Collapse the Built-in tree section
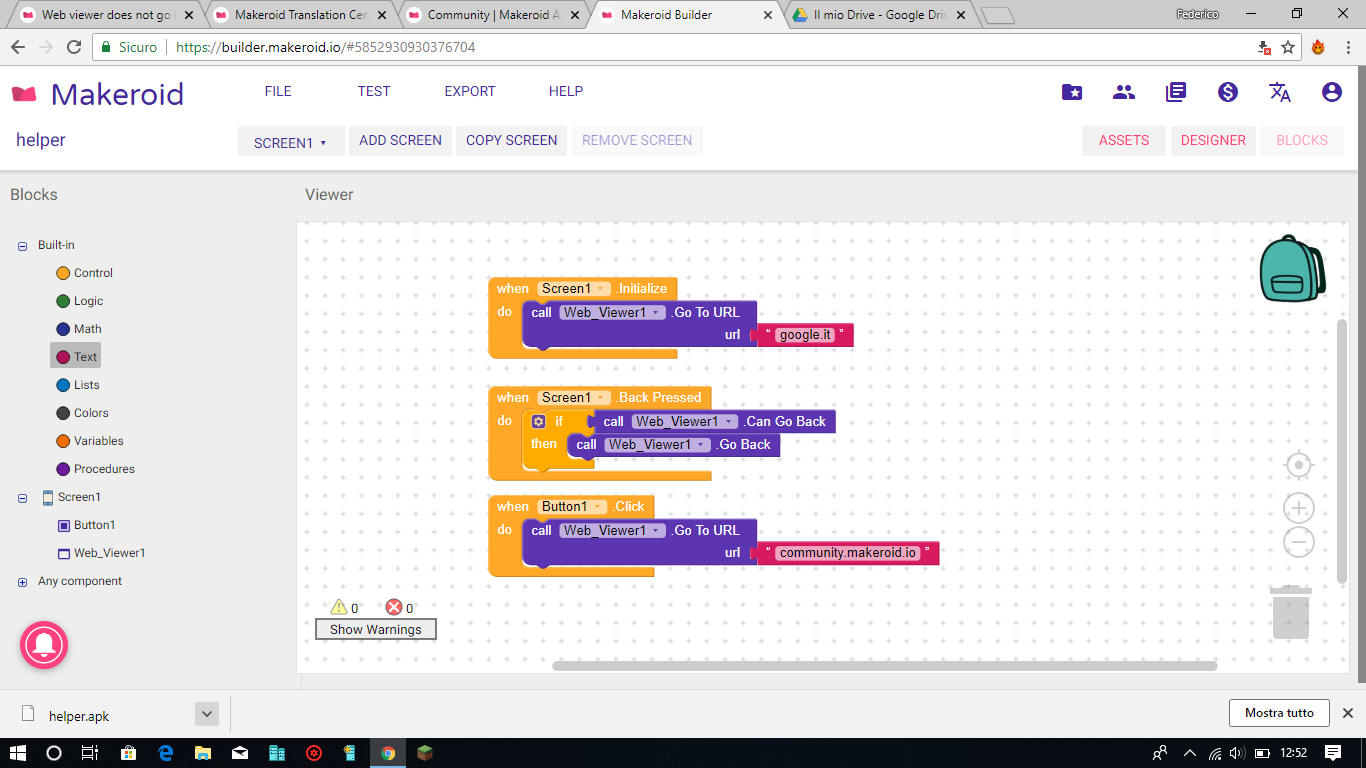 point(22,246)
